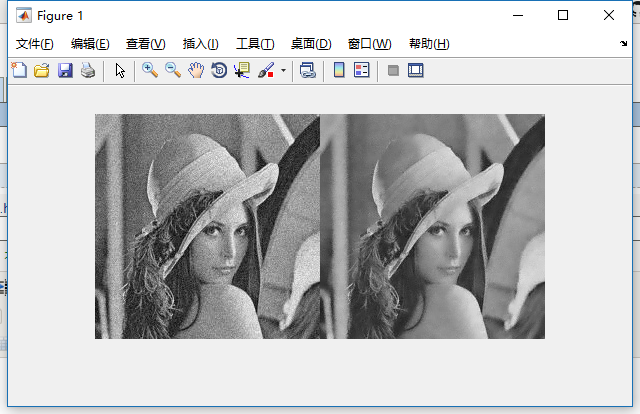Select the Pan hand tool
The width and height of the screenshot is (640, 414).
click(x=196, y=70)
